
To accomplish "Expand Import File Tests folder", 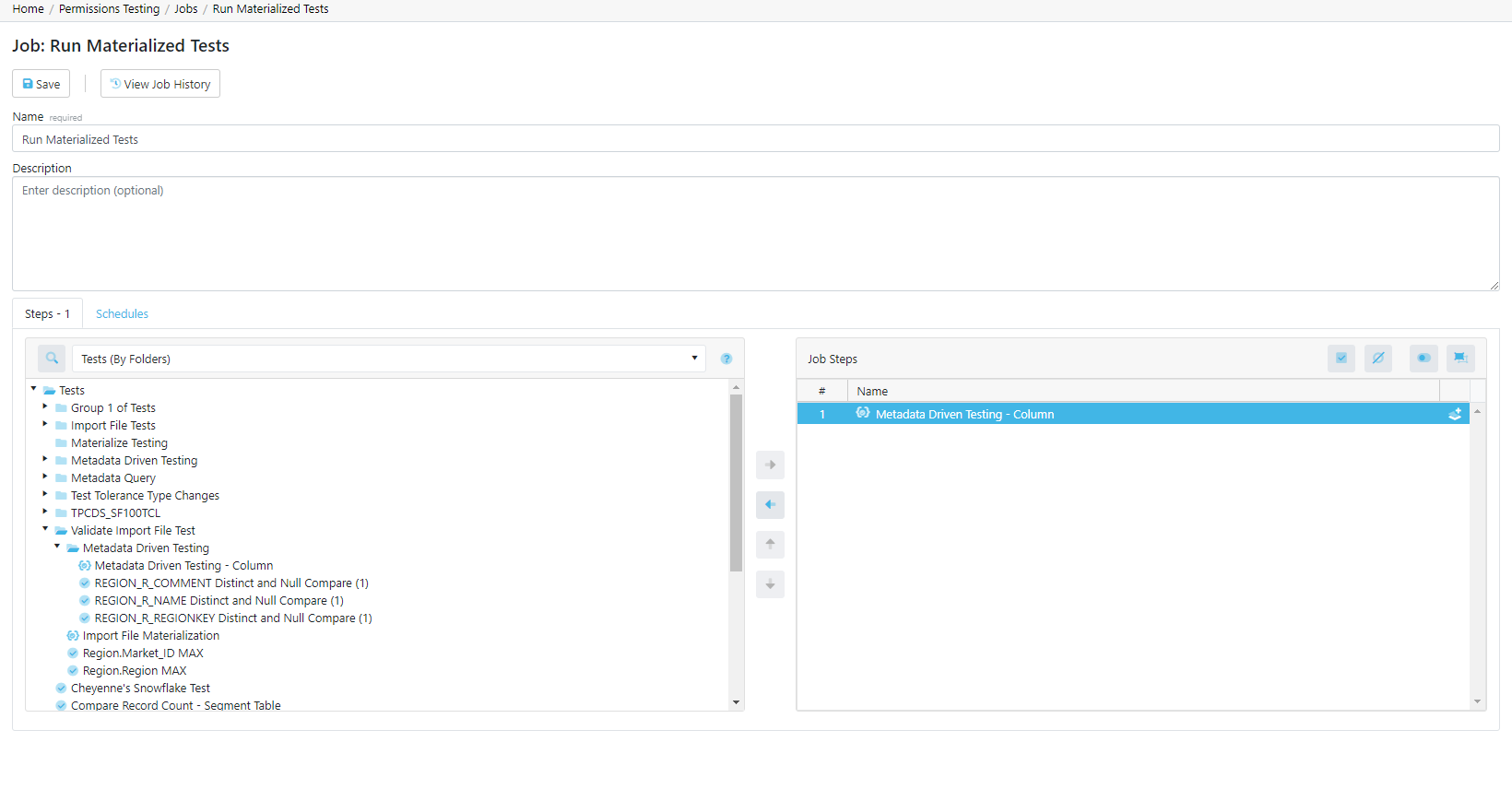I will click(45, 424).
